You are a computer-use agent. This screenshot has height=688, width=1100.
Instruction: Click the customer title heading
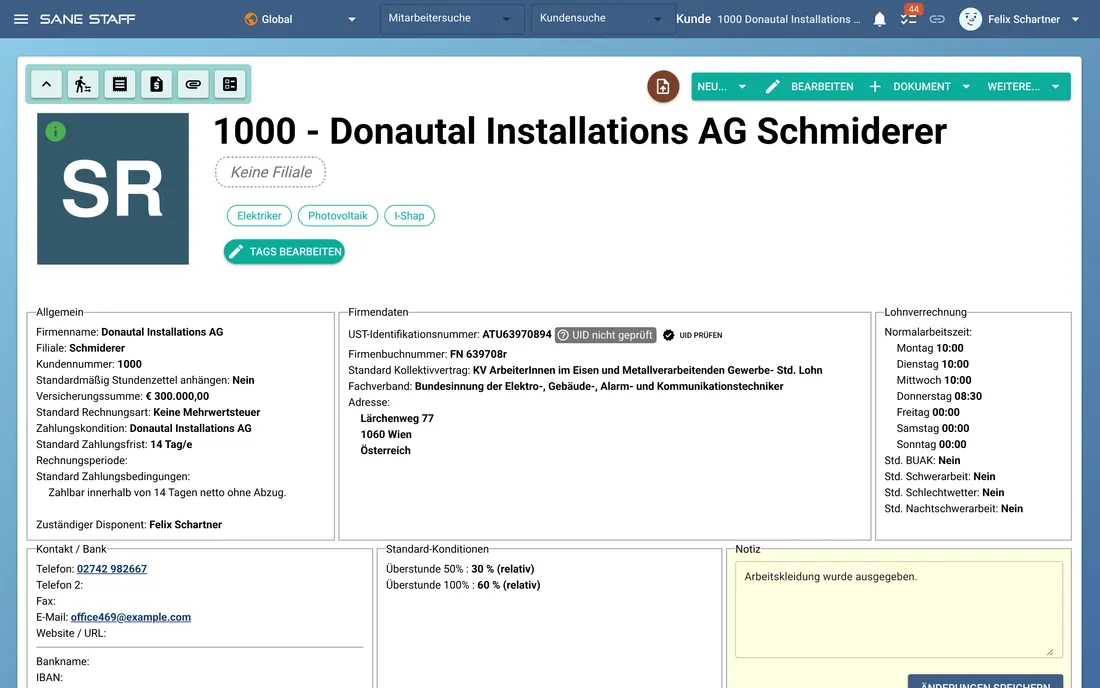pyautogui.click(x=579, y=131)
